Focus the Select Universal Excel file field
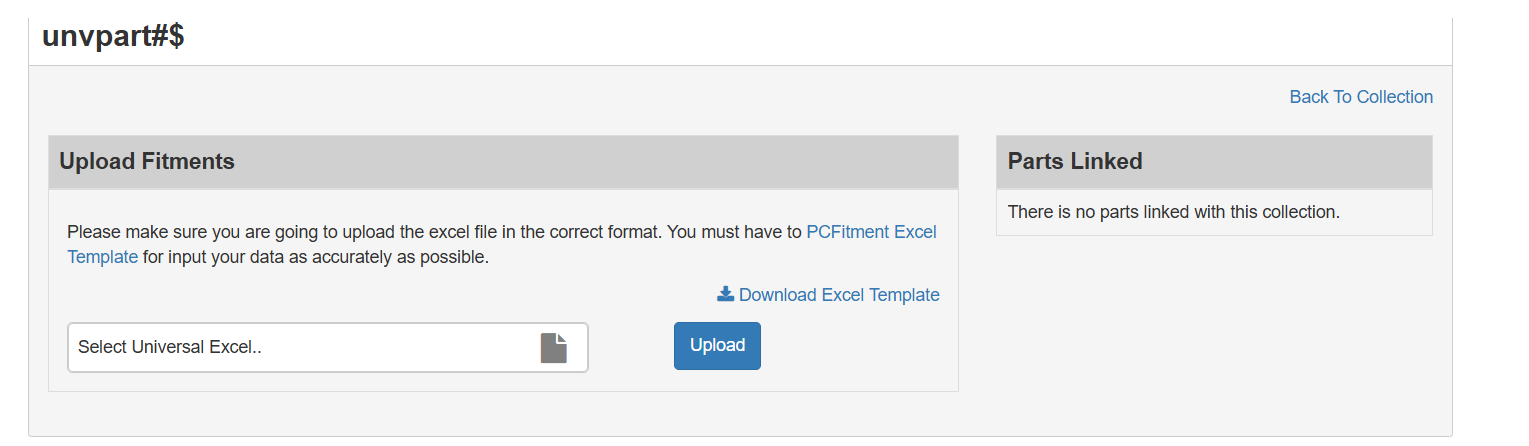This screenshot has width=1529, height=446. pos(328,348)
